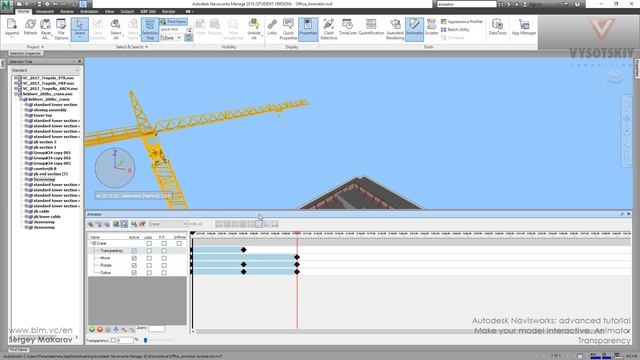Click the Animator translate animation set icon
Screen dimensions: 640x360
click(91, 224)
